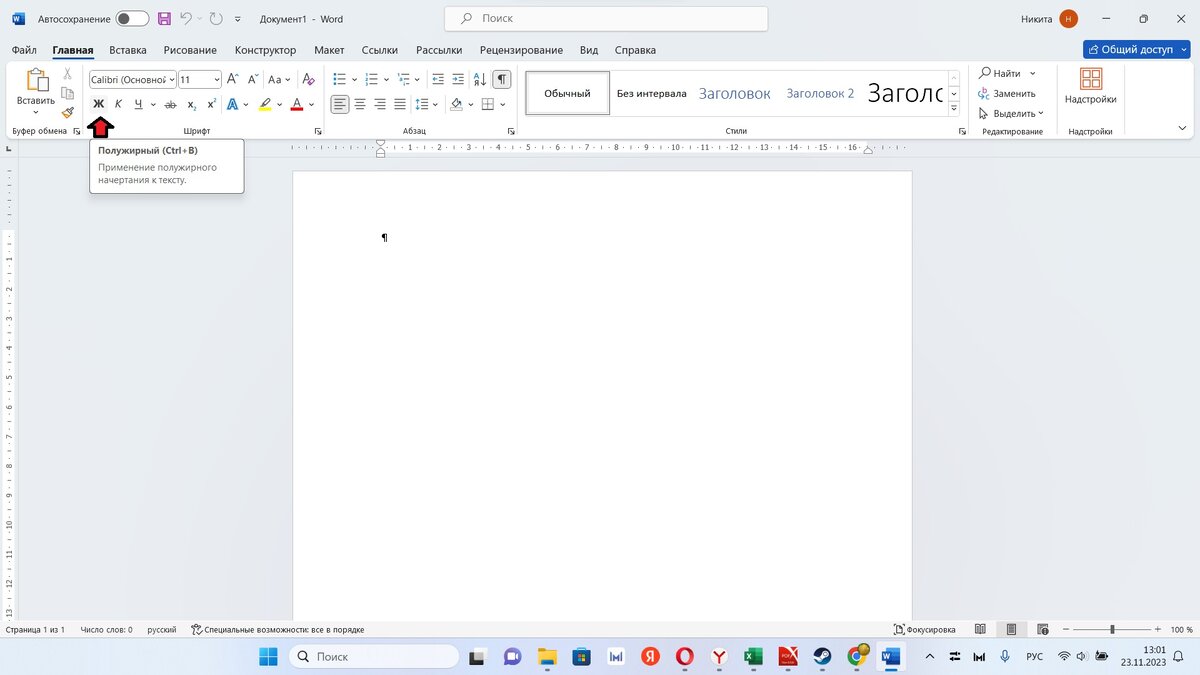Increase font size with the larger A icon
Image resolution: width=1200 pixels, height=675 pixels.
click(232, 79)
